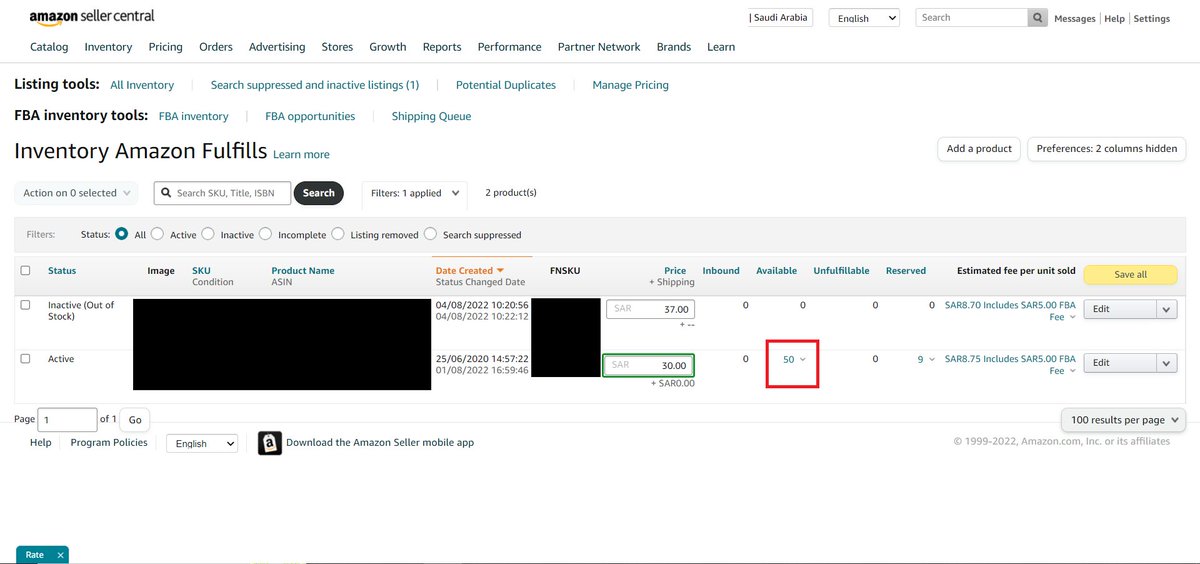Image resolution: width=1200 pixels, height=564 pixels.
Task: Open the 100 results per page dropdown
Action: tap(1123, 420)
